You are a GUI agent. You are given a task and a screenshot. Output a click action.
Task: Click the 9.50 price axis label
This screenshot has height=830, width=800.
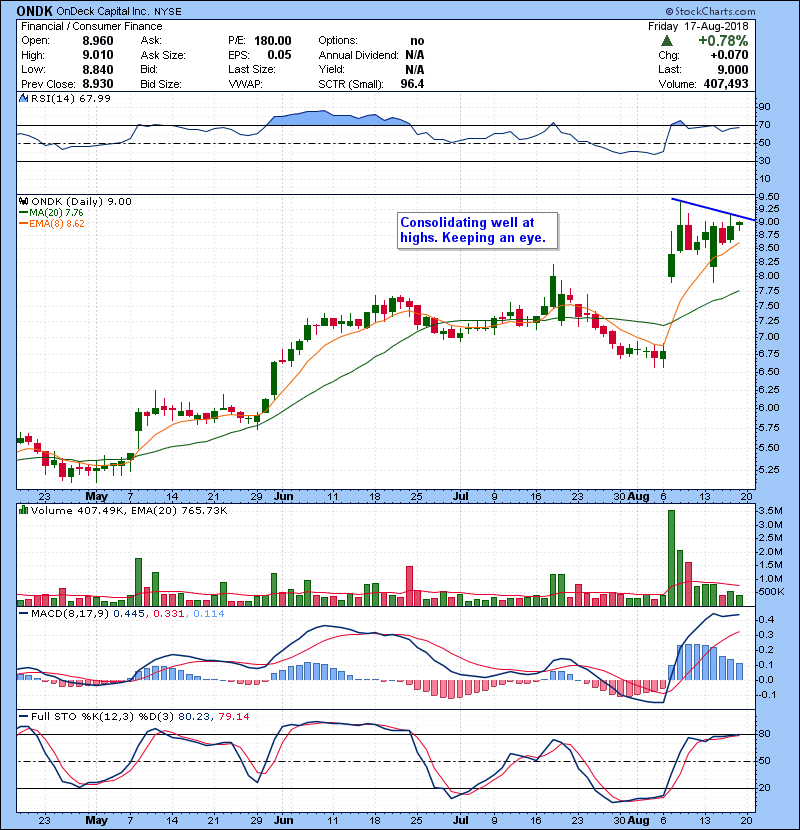[x=769, y=197]
